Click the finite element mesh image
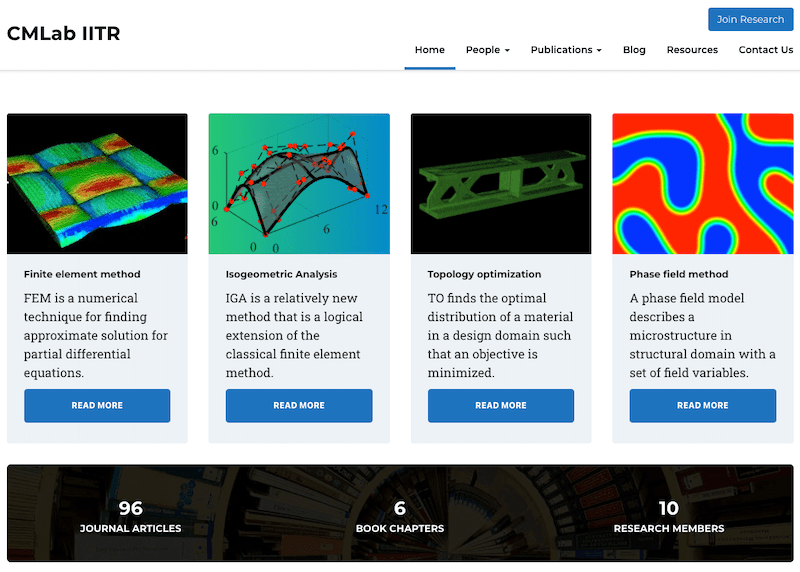The height and width of the screenshot is (572, 800). click(97, 184)
